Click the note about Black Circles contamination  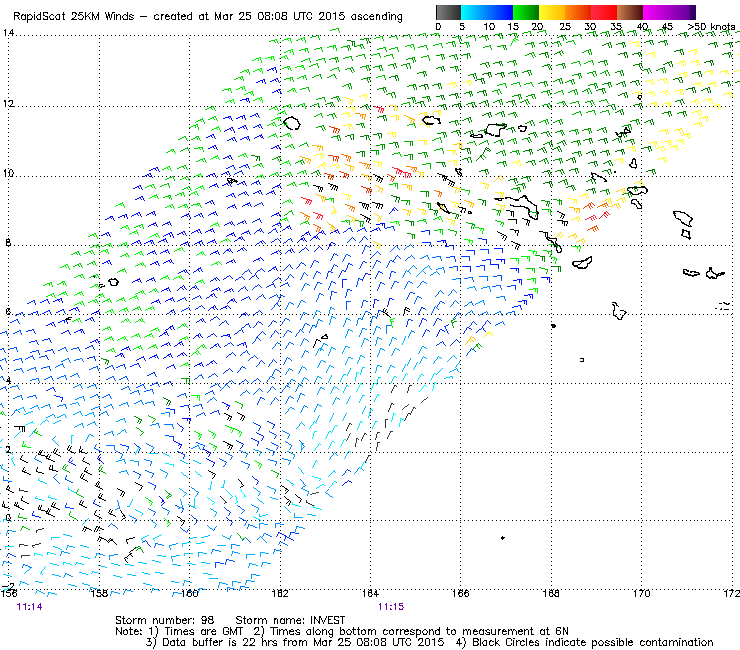(x=584, y=642)
